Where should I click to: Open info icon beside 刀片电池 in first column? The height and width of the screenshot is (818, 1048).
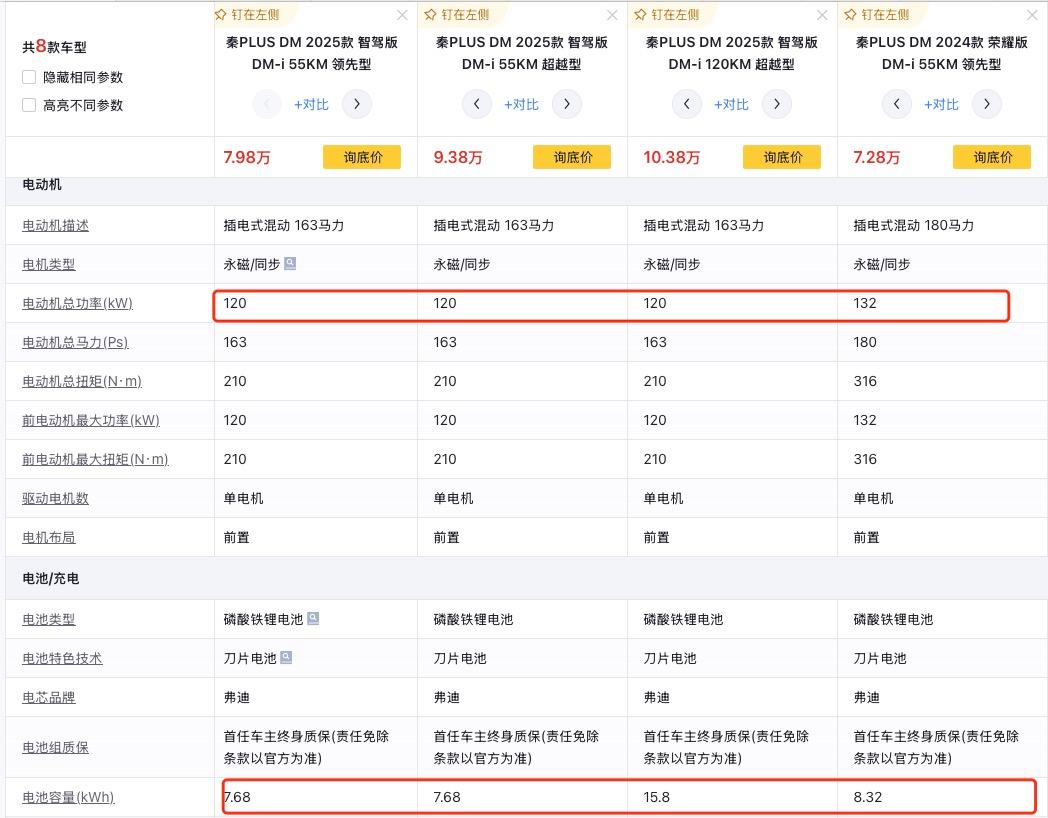tap(286, 657)
